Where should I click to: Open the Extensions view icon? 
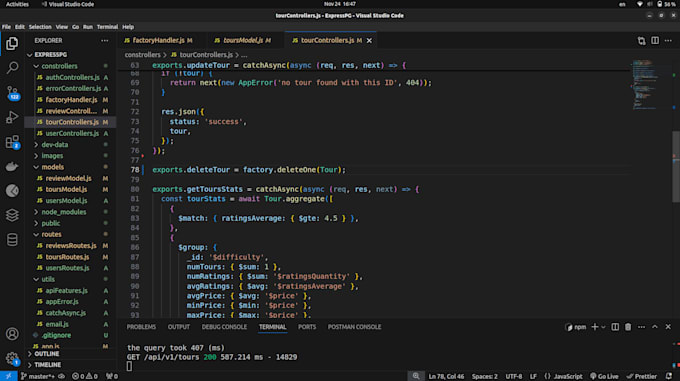(x=12, y=142)
